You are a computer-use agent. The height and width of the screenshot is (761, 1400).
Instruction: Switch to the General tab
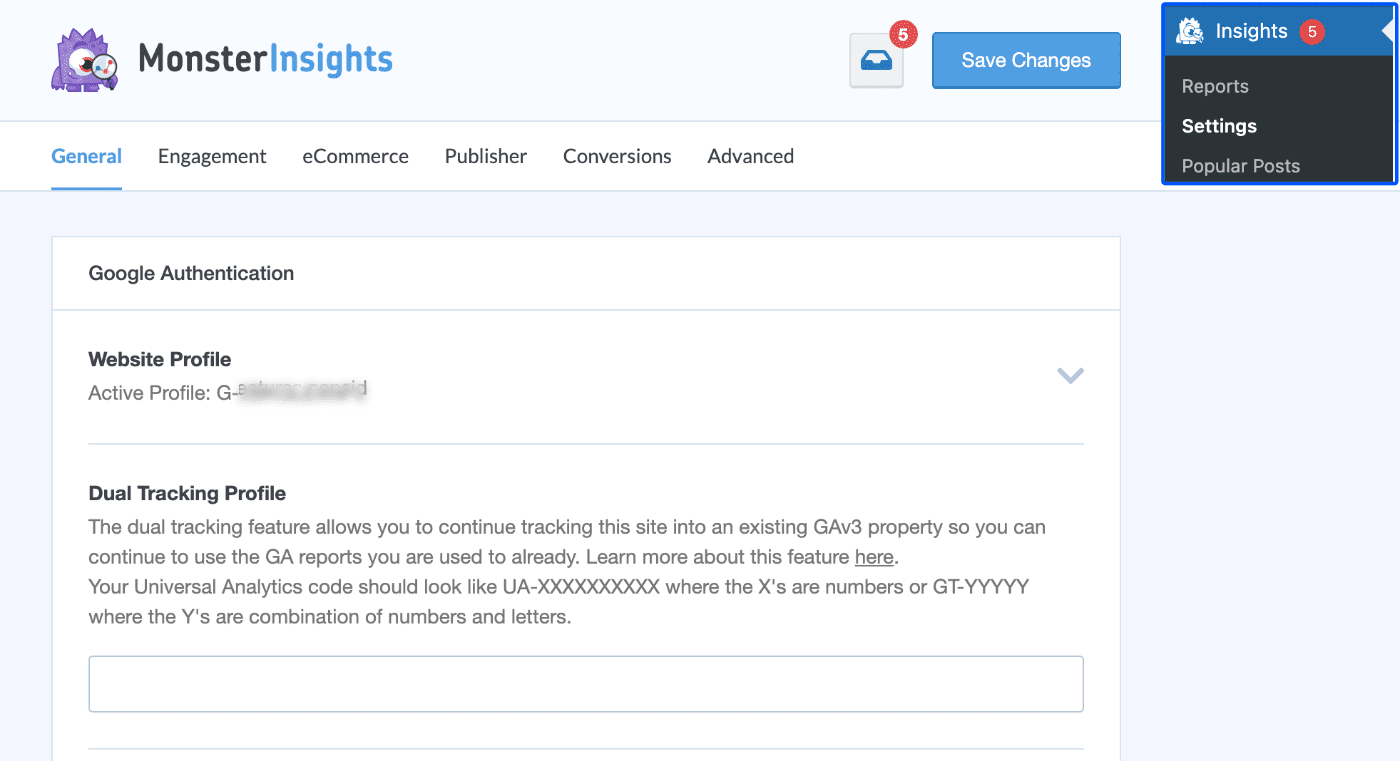(x=87, y=156)
